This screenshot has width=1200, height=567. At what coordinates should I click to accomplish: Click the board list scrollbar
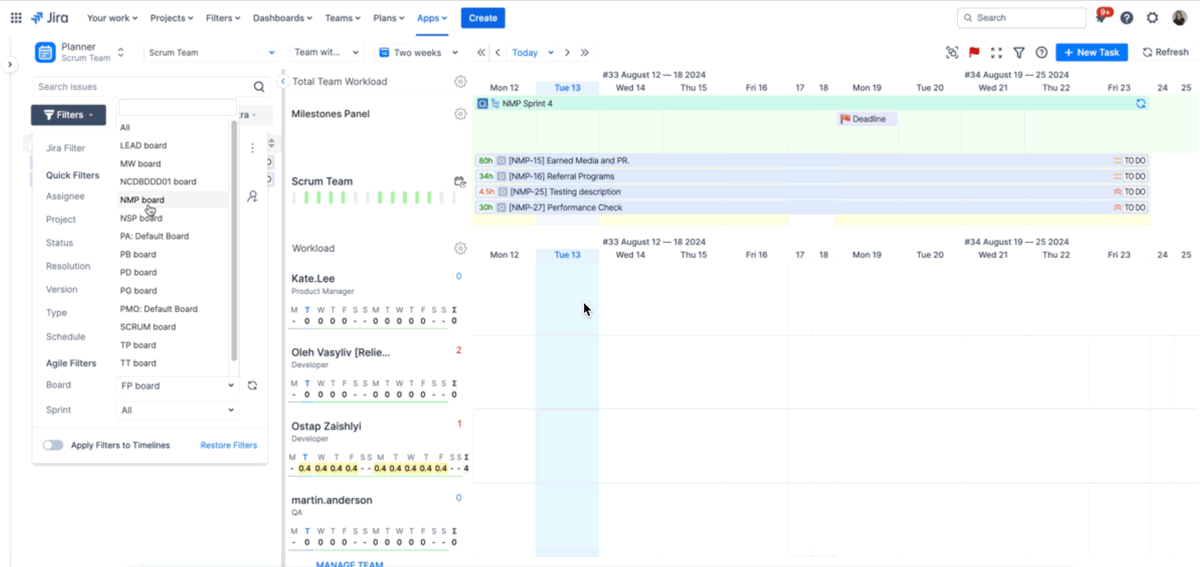(234, 240)
